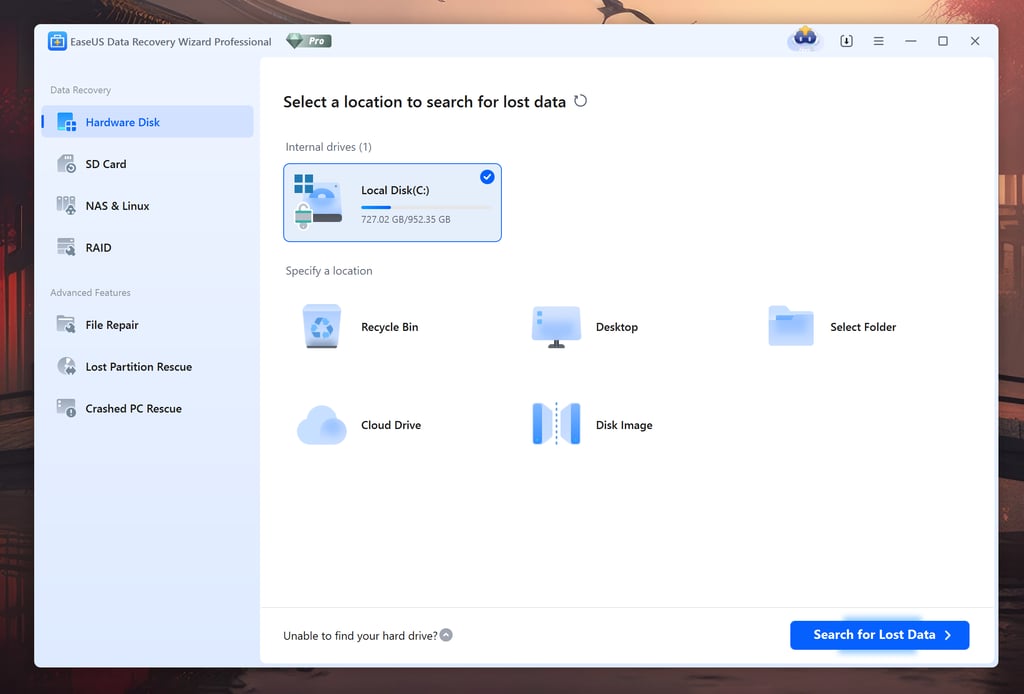
Task: Select the Hardware Disk sidebar icon
Action: (67, 122)
